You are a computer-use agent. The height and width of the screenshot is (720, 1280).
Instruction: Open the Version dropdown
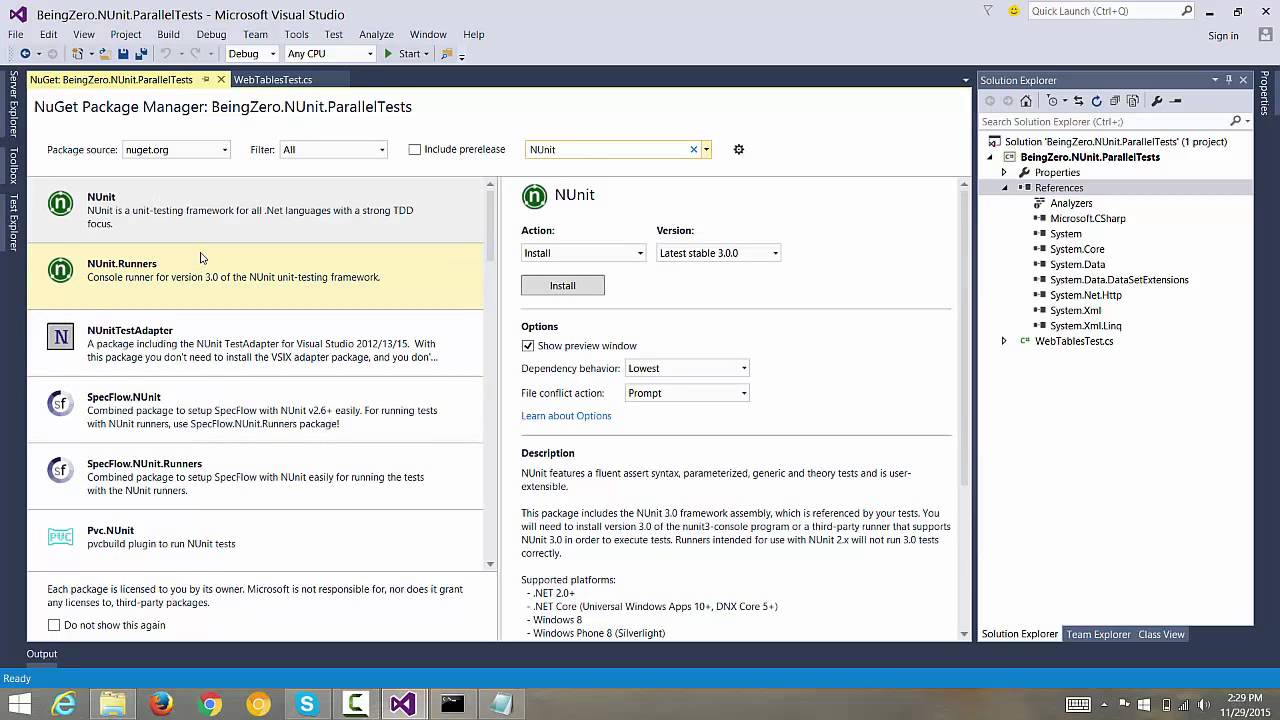click(718, 253)
